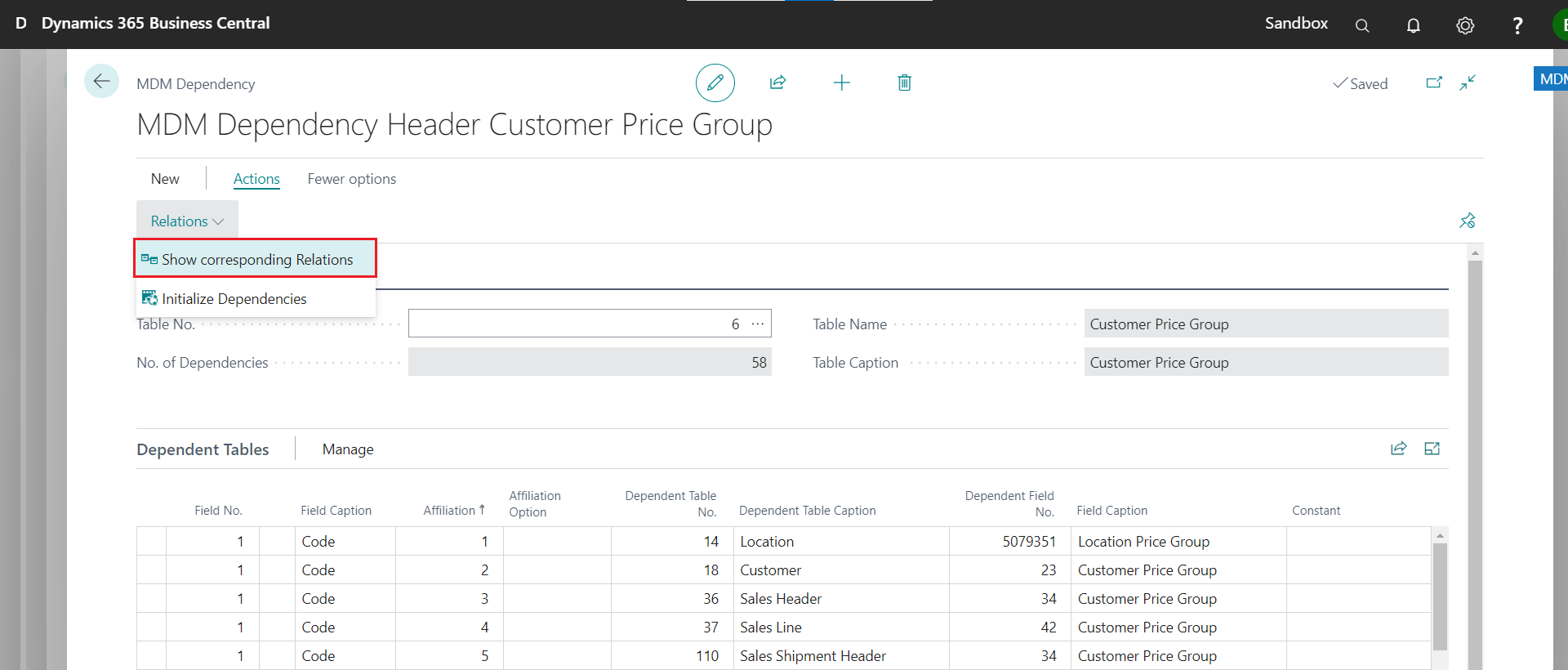
Task: Select Sales Shipment Header cell
Action: (841, 655)
